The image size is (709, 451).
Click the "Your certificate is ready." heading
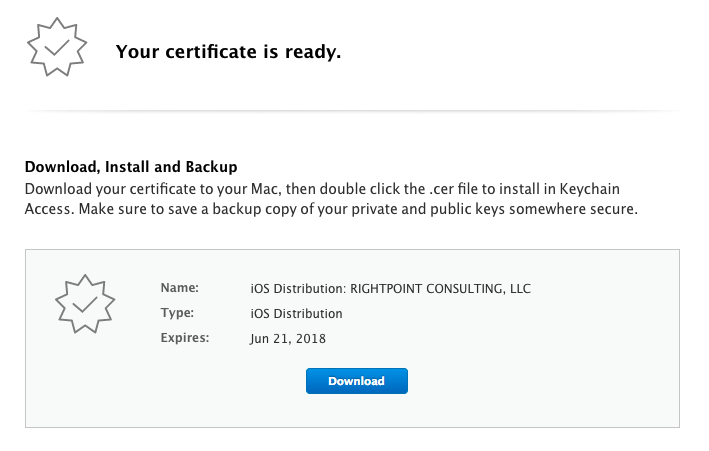click(x=228, y=52)
